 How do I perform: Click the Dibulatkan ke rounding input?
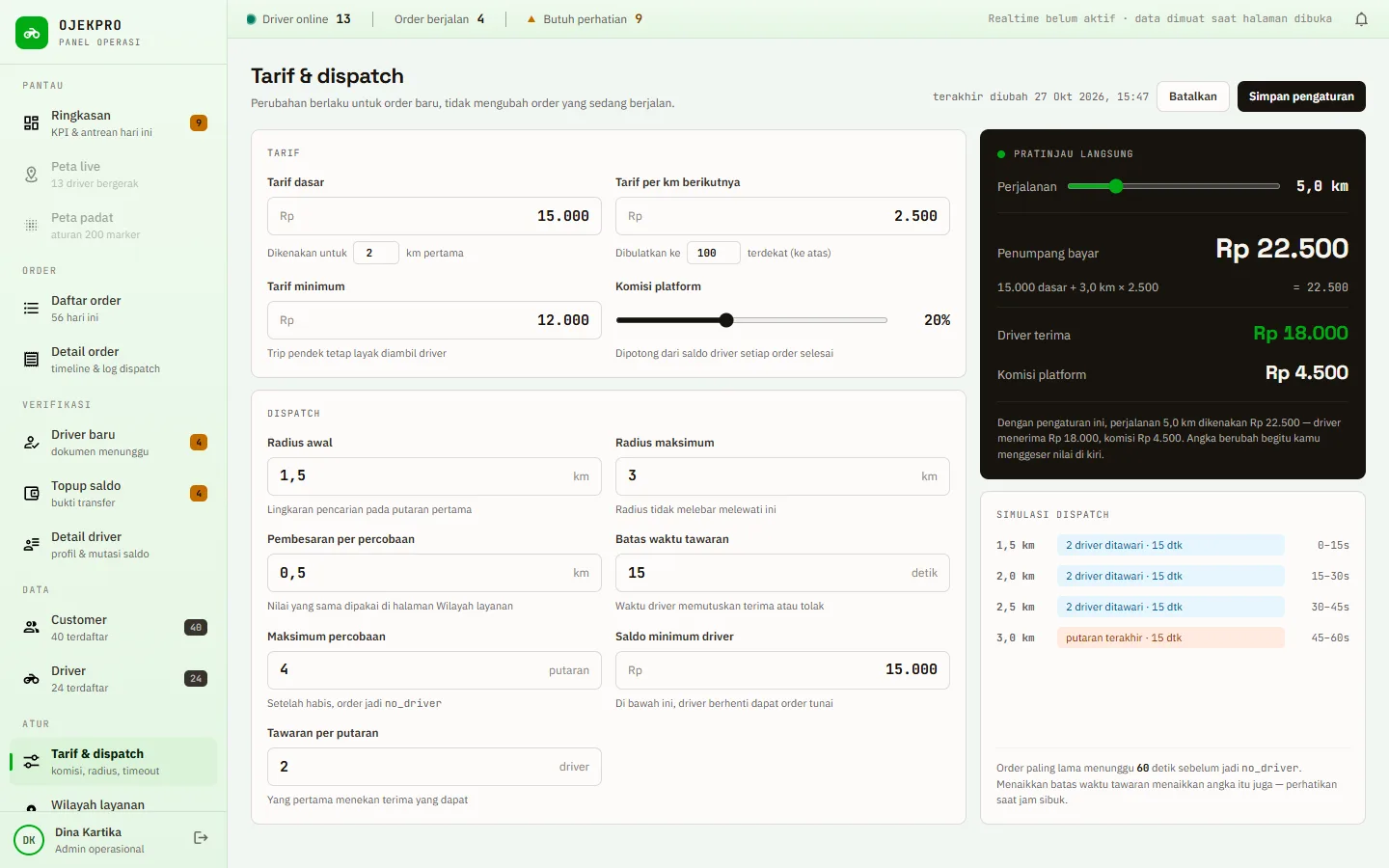pos(713,253)
